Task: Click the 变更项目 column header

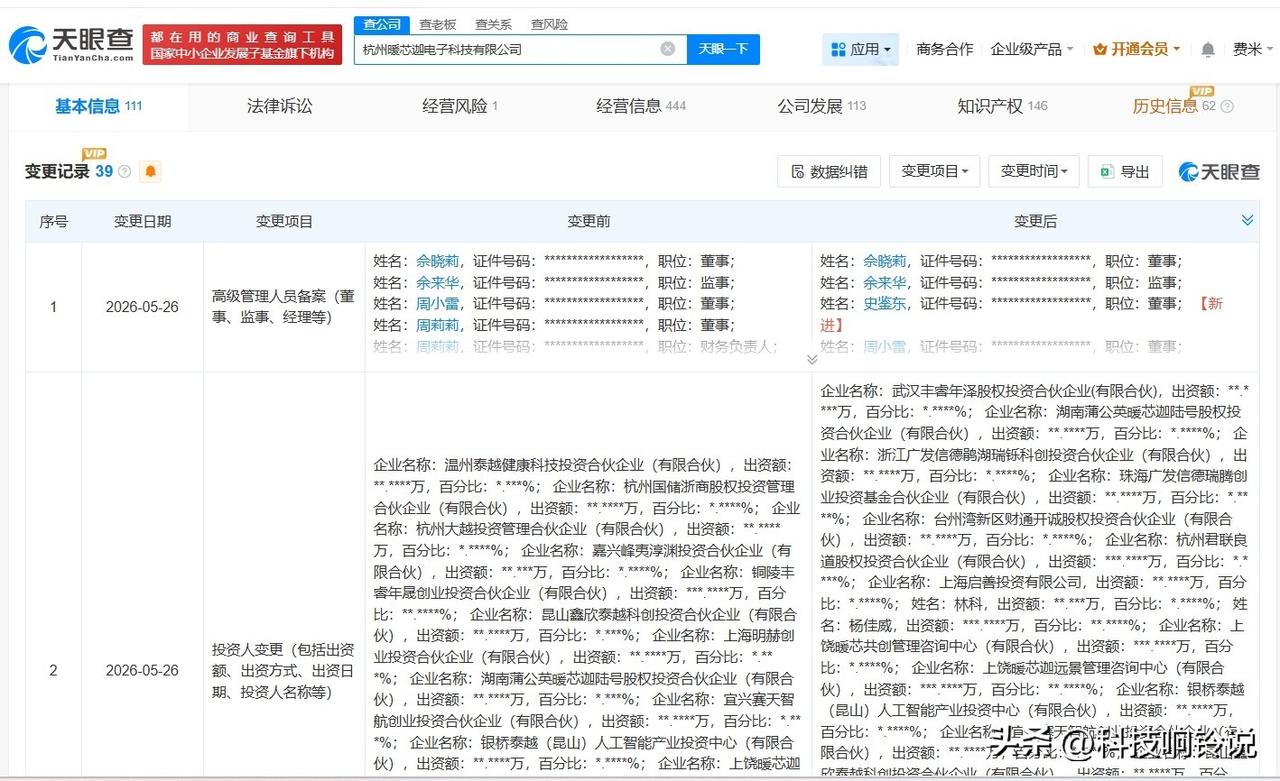Action: click(284, 221)
